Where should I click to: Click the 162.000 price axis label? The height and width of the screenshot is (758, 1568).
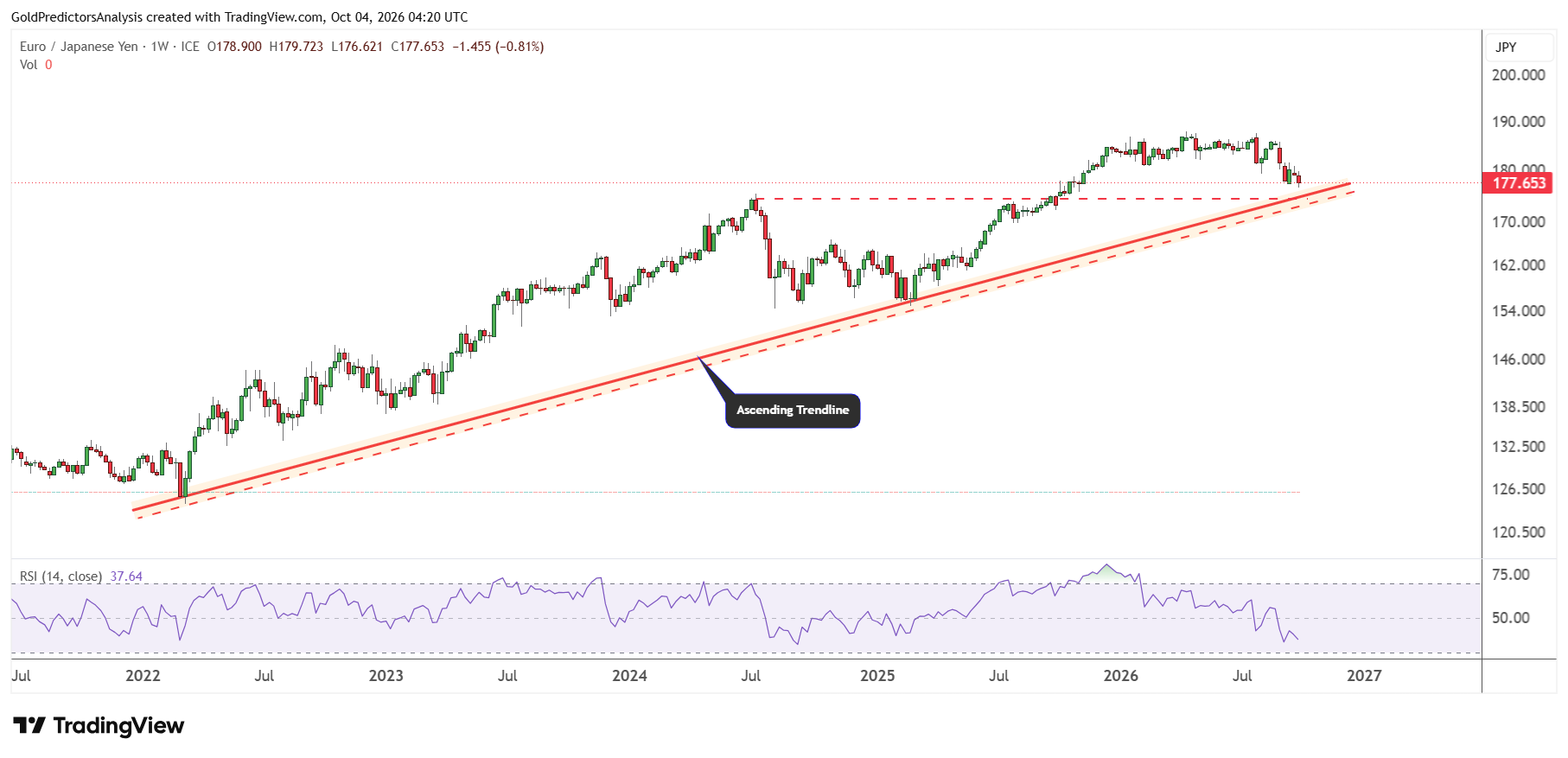point(1519,265)
